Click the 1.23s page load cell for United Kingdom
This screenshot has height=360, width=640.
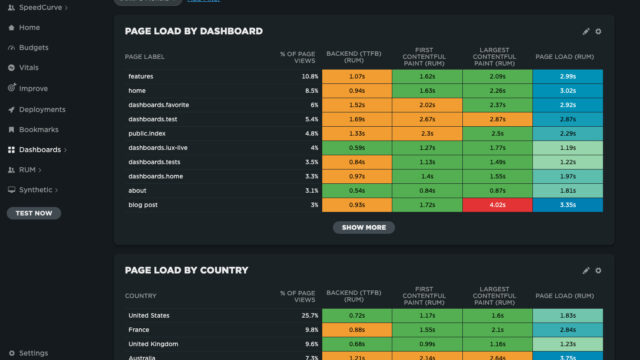[x=568, y=344]
